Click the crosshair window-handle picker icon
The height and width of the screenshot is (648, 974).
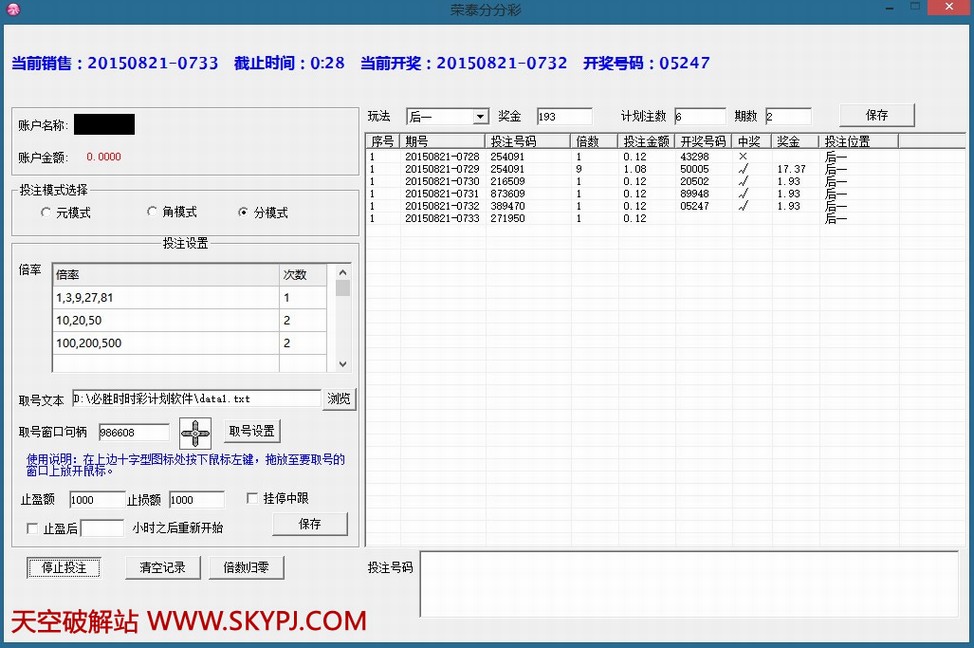click(195, 433)
